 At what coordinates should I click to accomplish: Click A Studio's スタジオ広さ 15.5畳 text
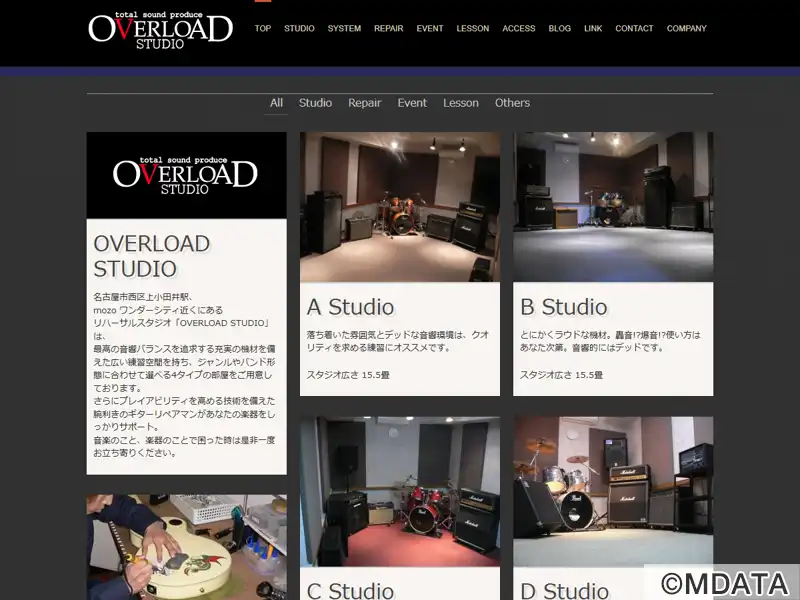point(348,375)
